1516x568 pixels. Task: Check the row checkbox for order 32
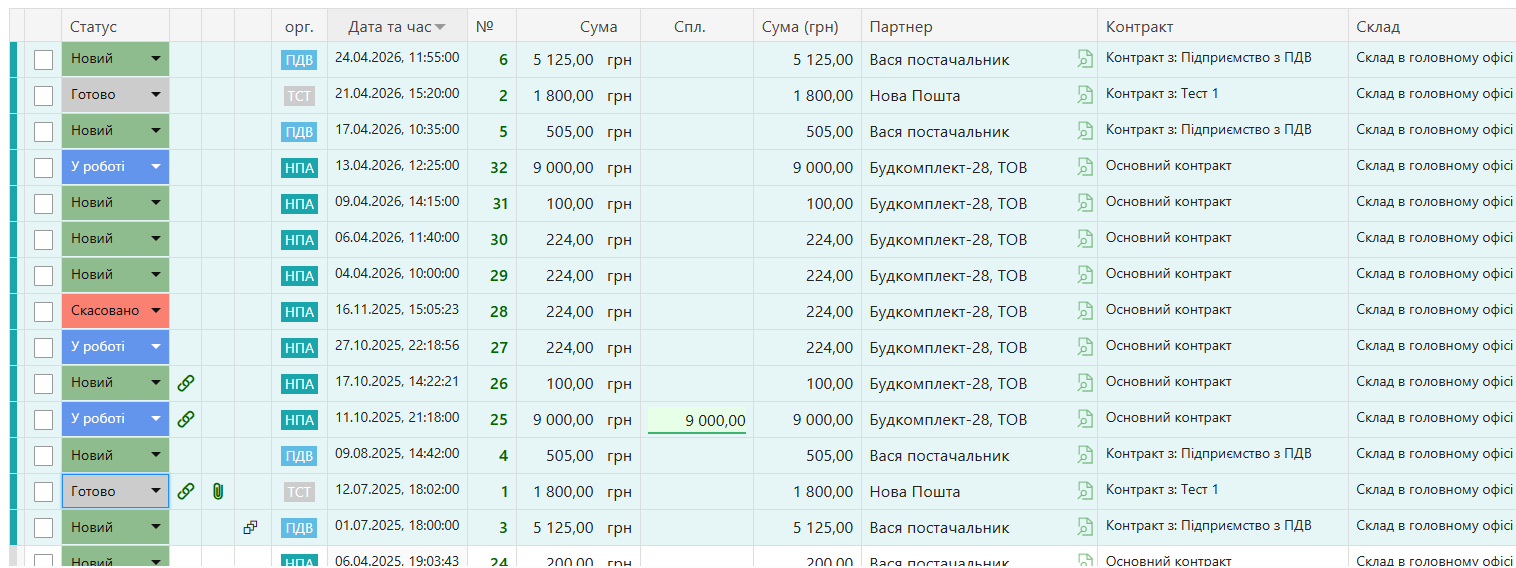point(43,168)
